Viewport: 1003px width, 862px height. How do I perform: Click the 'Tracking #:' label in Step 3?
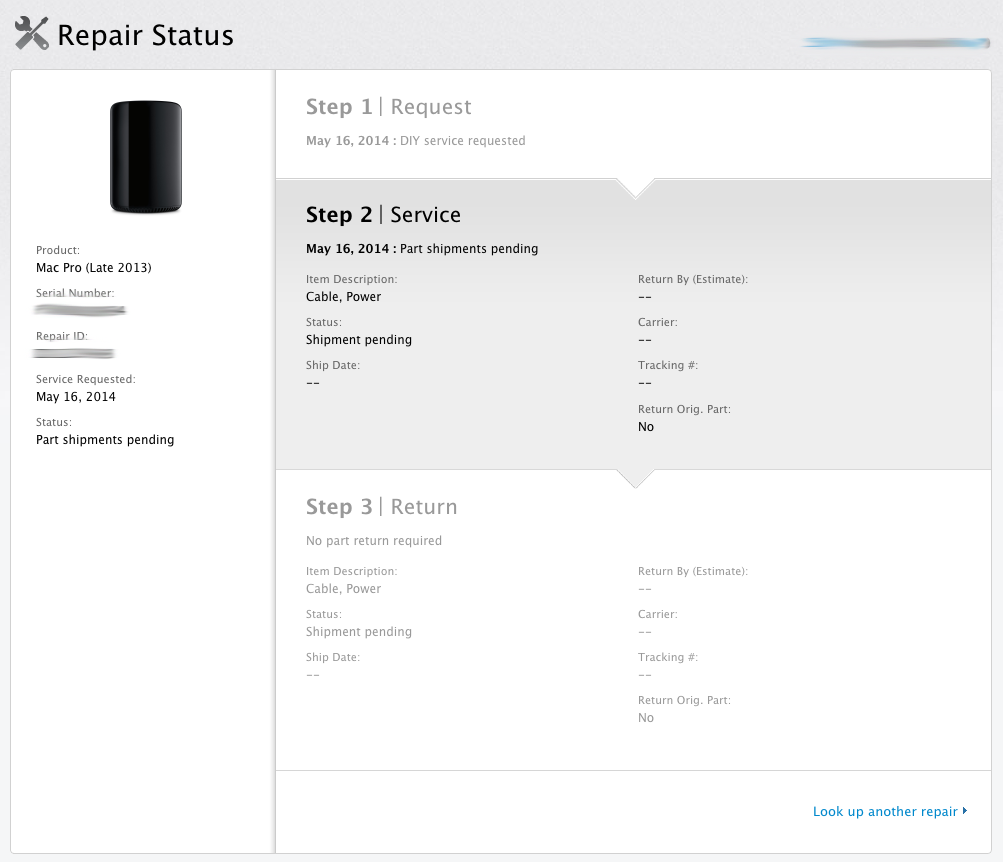[668, 657]
